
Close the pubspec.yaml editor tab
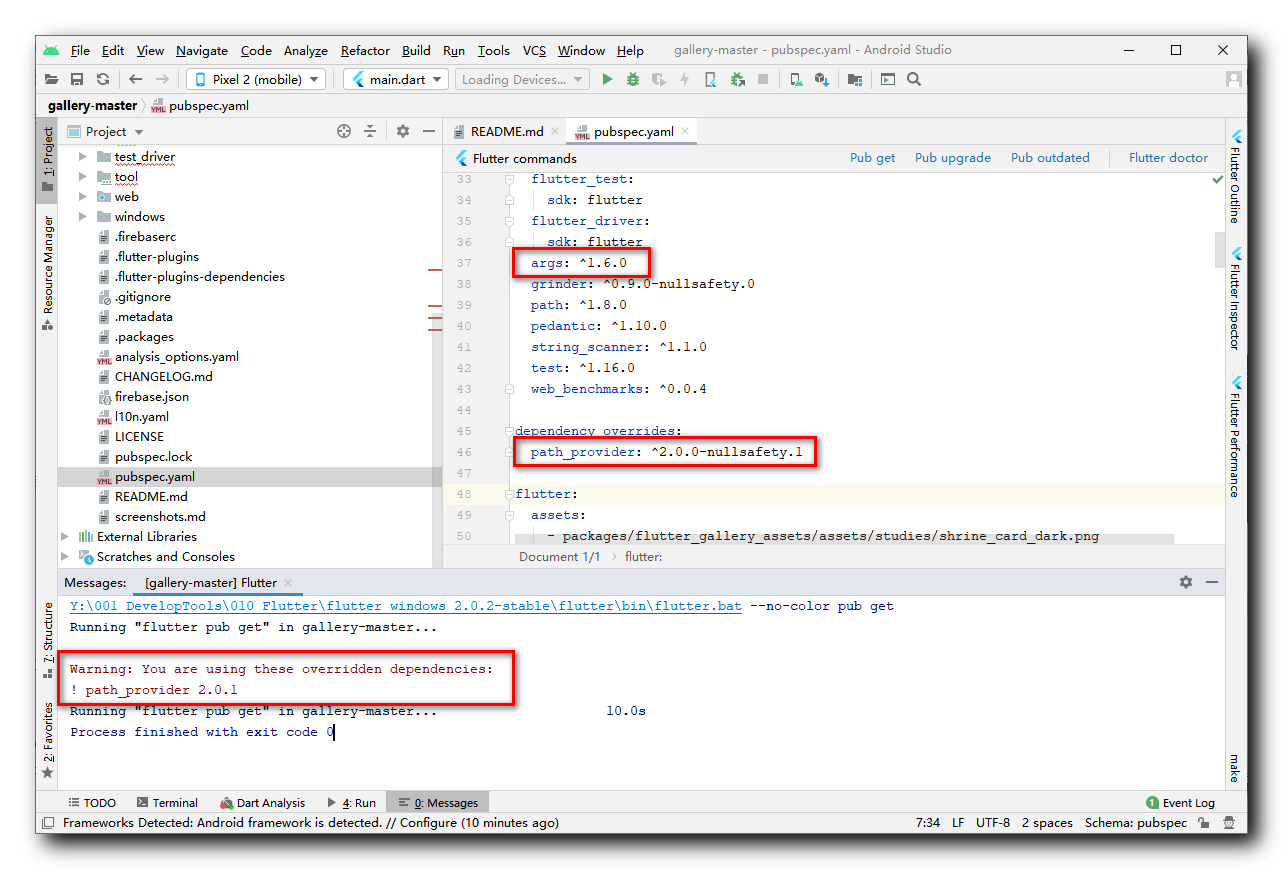686,131
